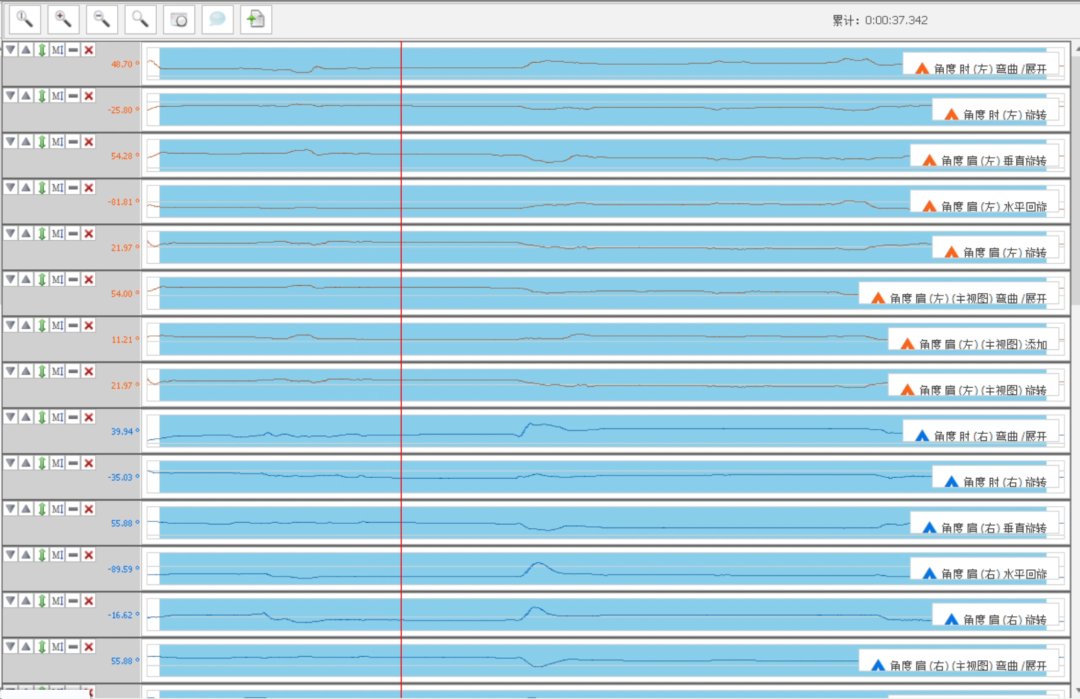
Task: Open the speech bubble comment tool
Action: (x=217, y=18)
